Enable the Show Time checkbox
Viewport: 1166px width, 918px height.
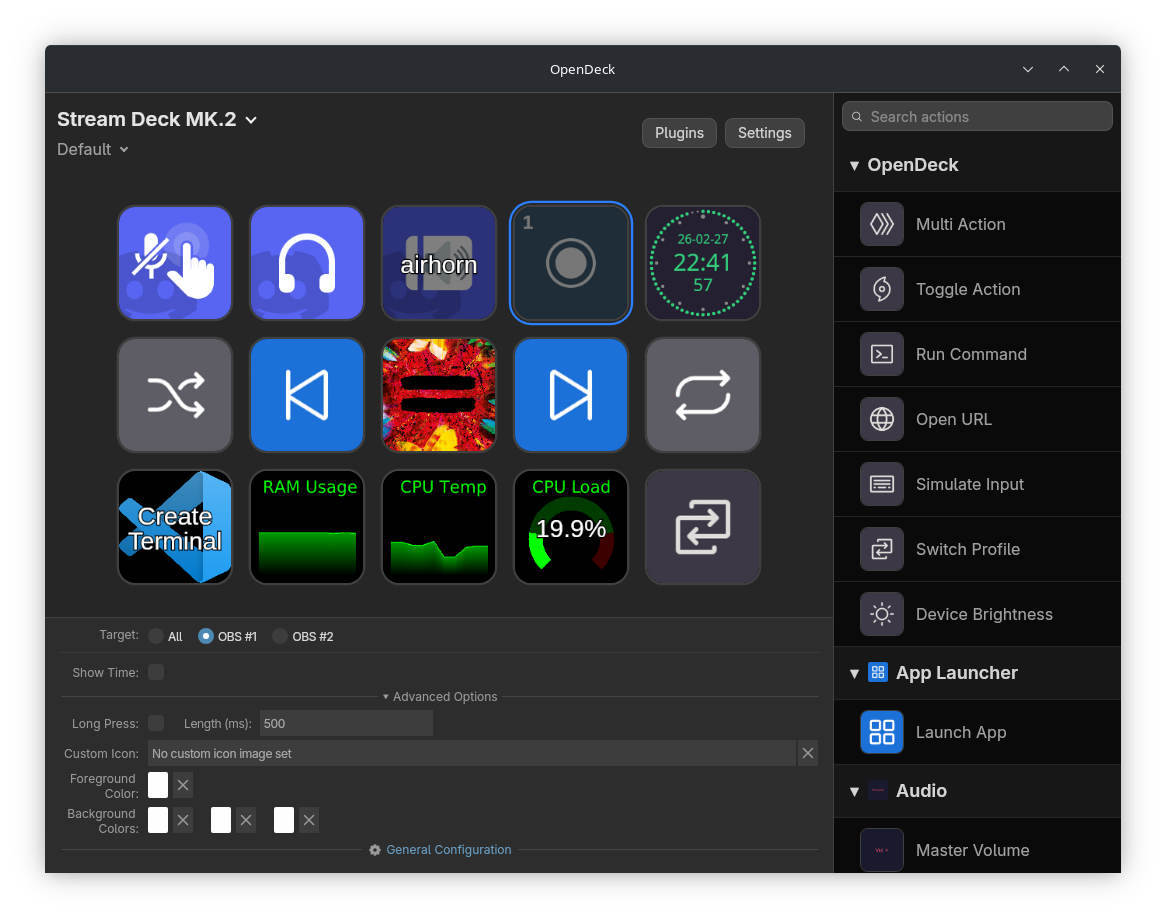[156, 672]
